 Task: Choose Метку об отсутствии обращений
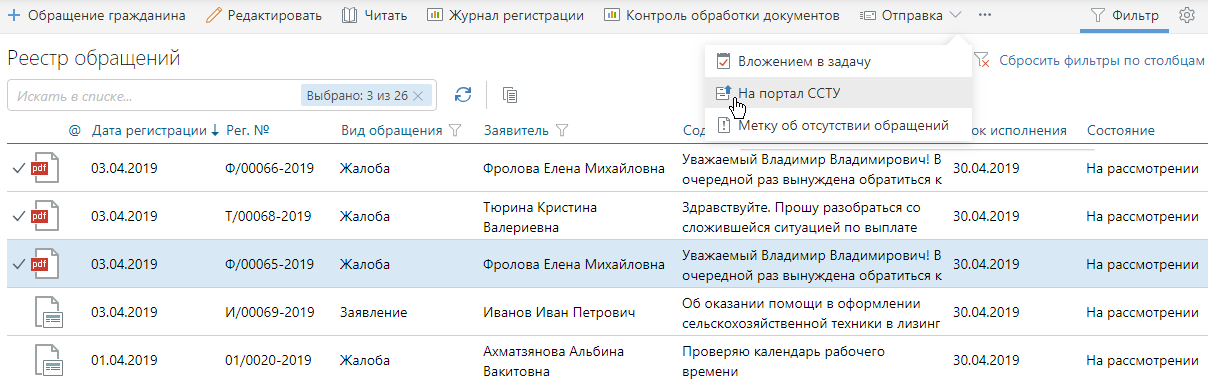pos(837,126)
